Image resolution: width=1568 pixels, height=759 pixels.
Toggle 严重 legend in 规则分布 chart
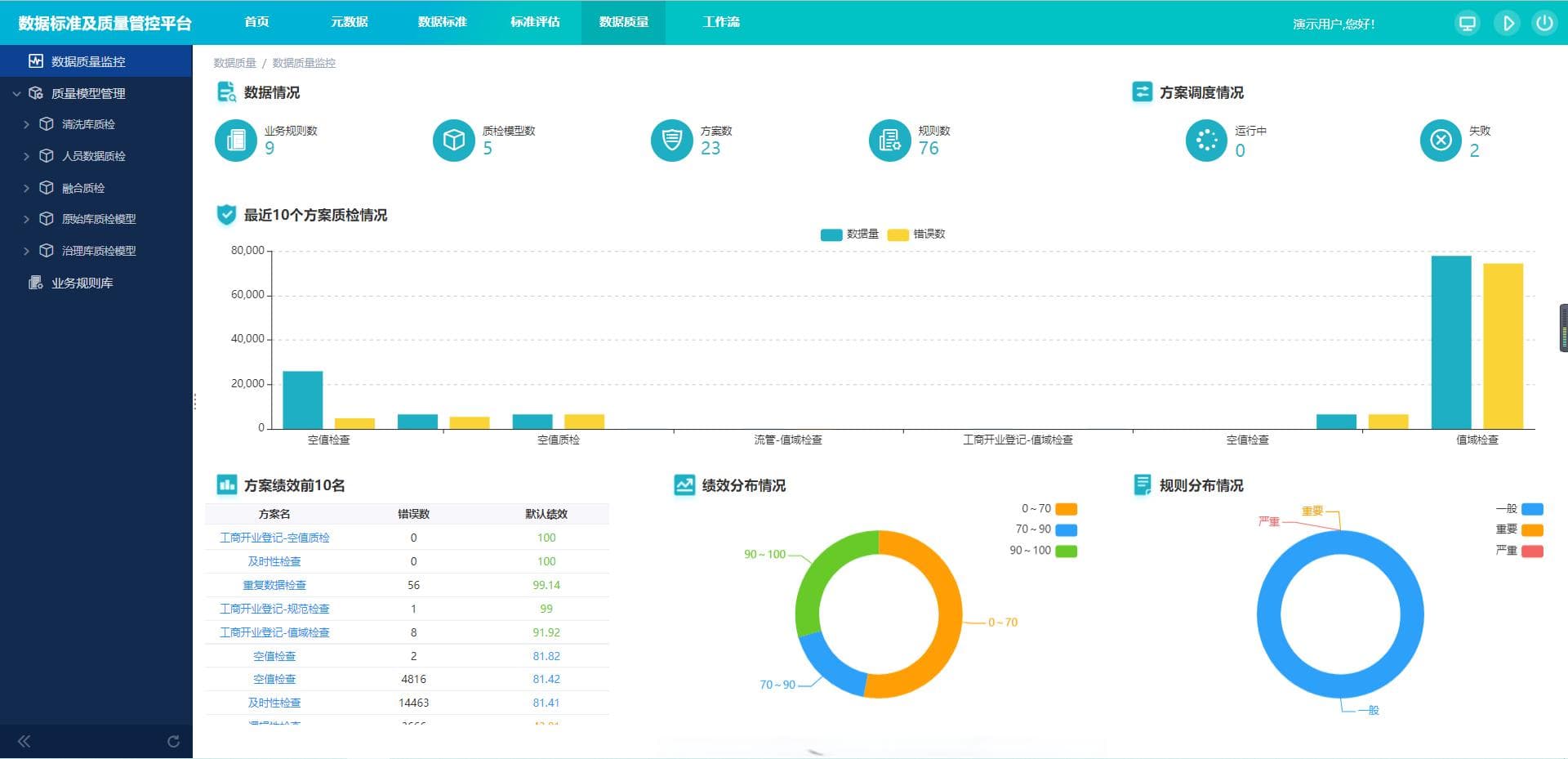point(1519,551)
